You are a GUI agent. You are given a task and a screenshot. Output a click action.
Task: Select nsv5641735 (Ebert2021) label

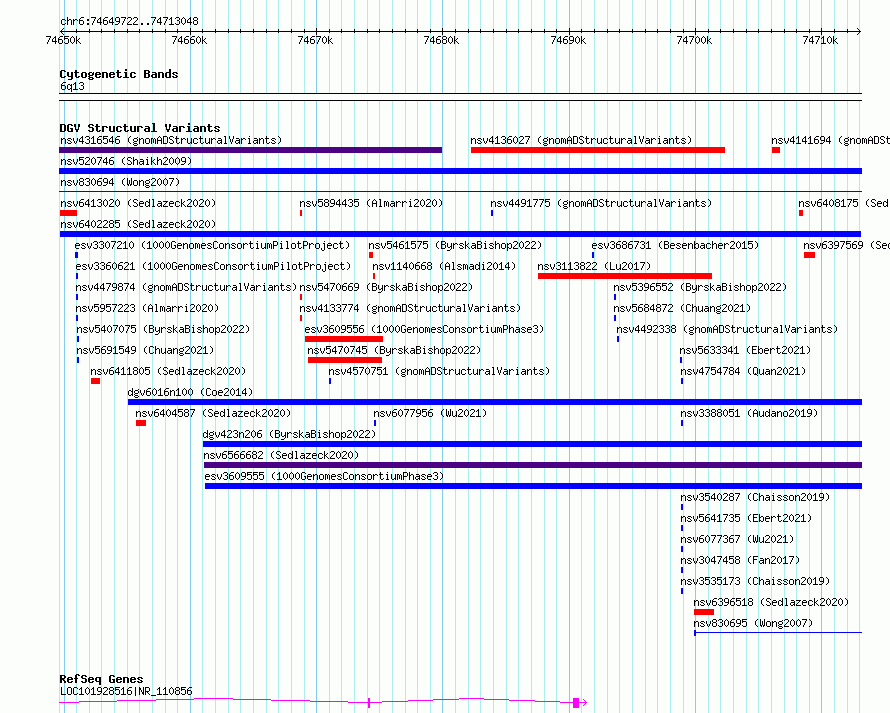tap(746, 518)
